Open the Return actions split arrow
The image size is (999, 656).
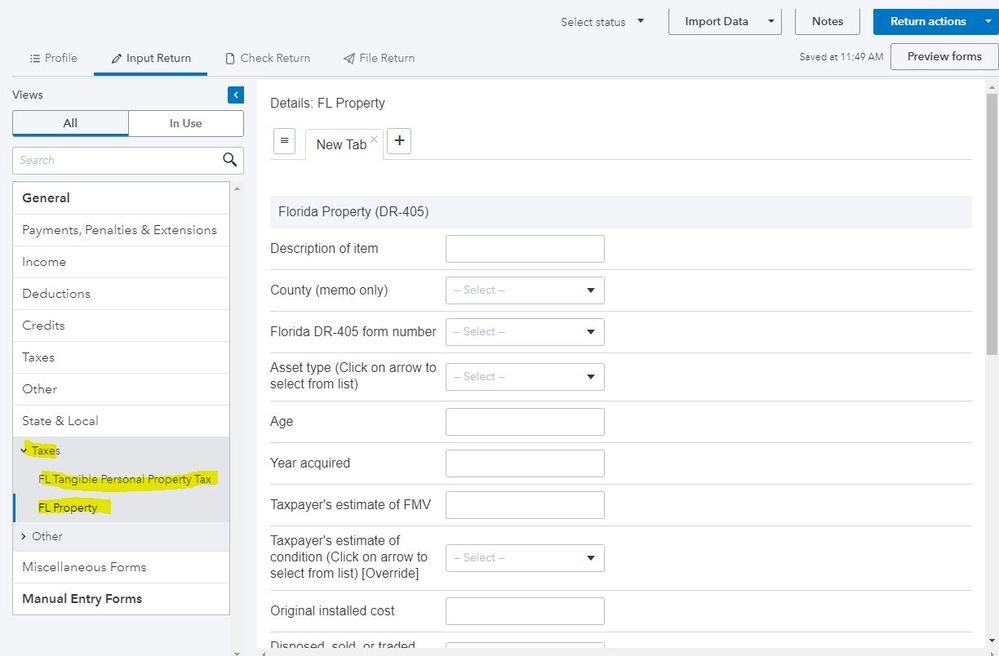point(988,21)
